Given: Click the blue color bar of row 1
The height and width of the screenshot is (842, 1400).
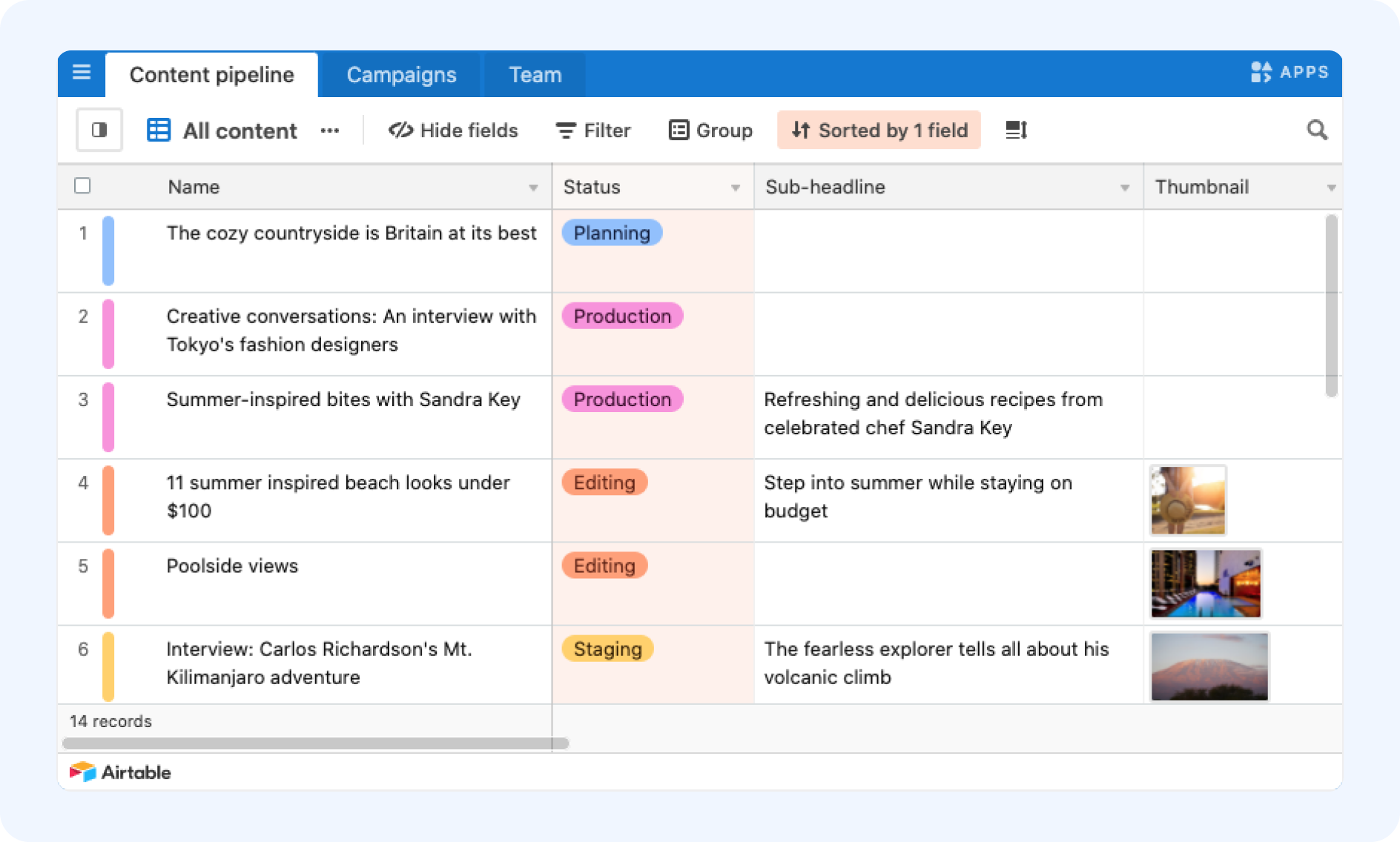Looking at the screenshot, I should coord(108,251).
